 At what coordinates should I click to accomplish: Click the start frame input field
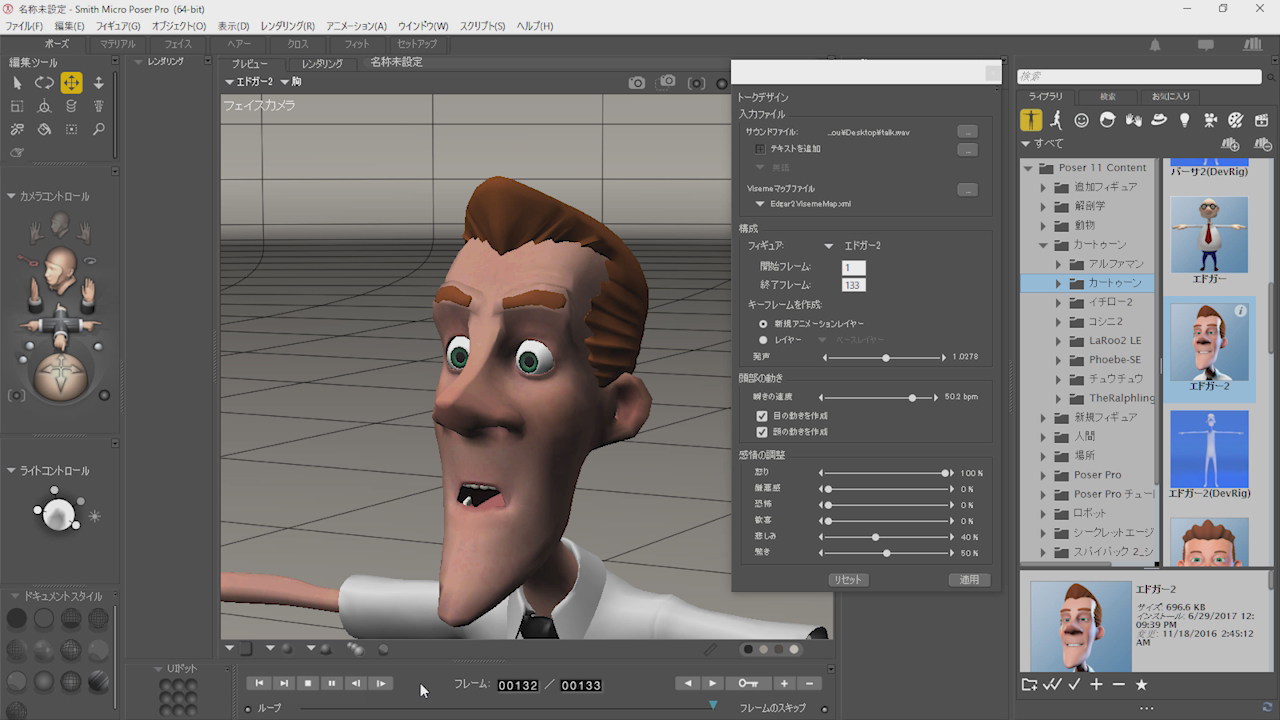pos(854,268)
